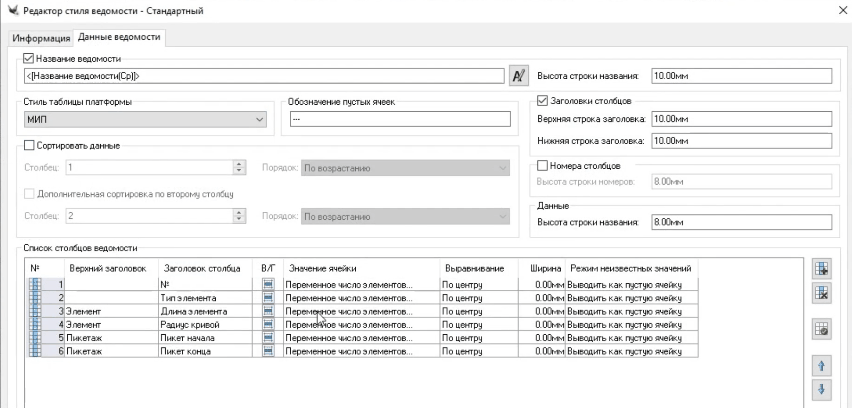Screen dimensions: 852x408
Task: Click the column settings icon beside the list
Action: [823, 330]
